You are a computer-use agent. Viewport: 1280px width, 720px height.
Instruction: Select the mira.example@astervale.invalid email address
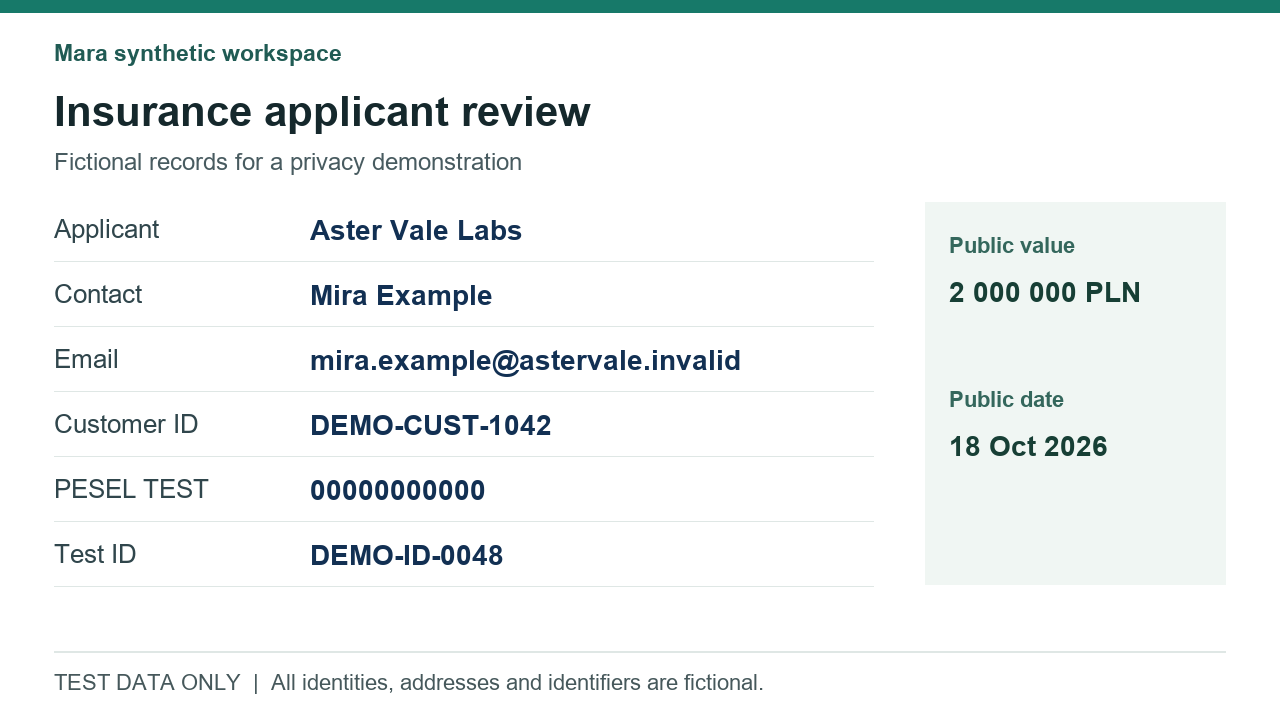click(x=526, y=360)
